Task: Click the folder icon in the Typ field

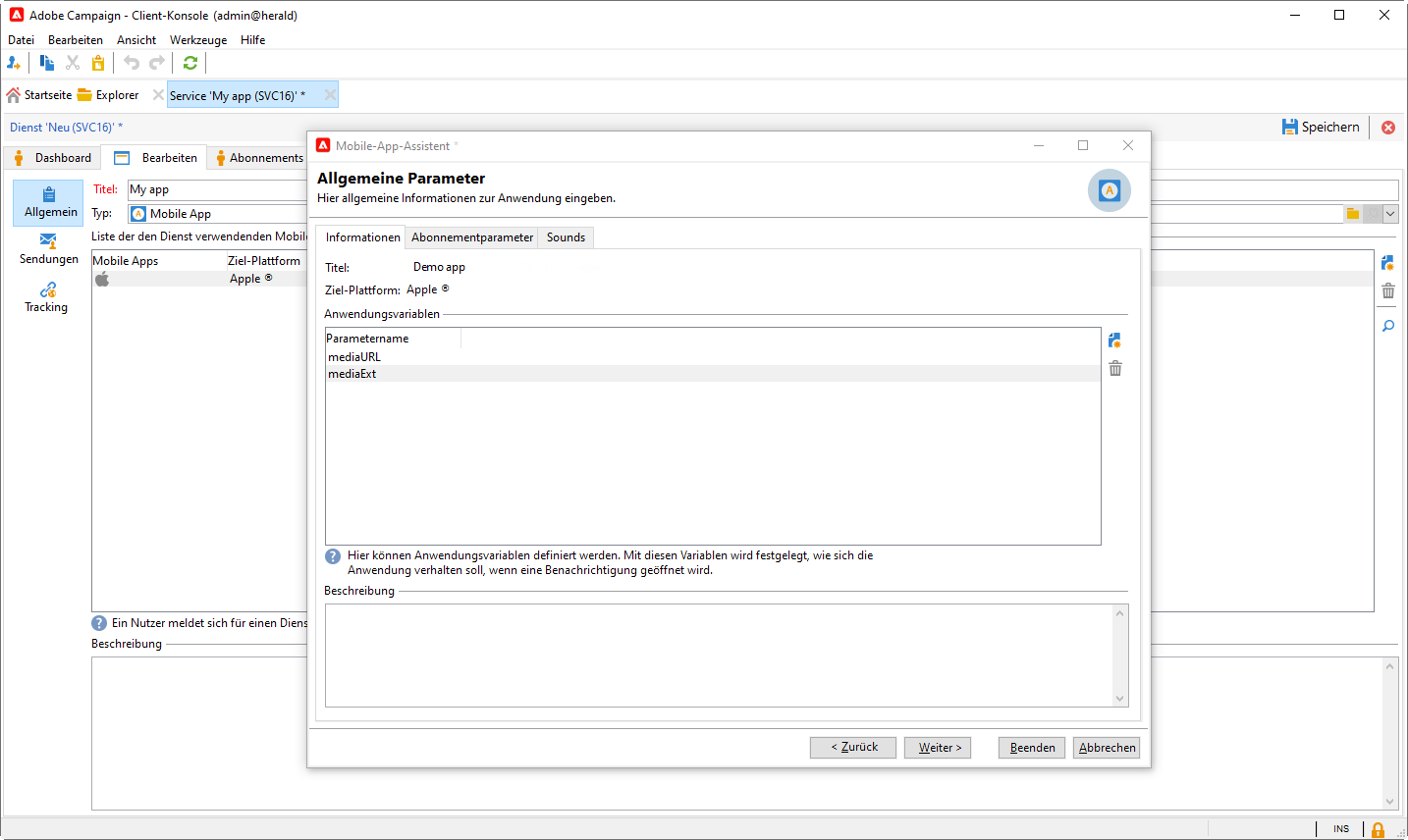Action: 1353,214
